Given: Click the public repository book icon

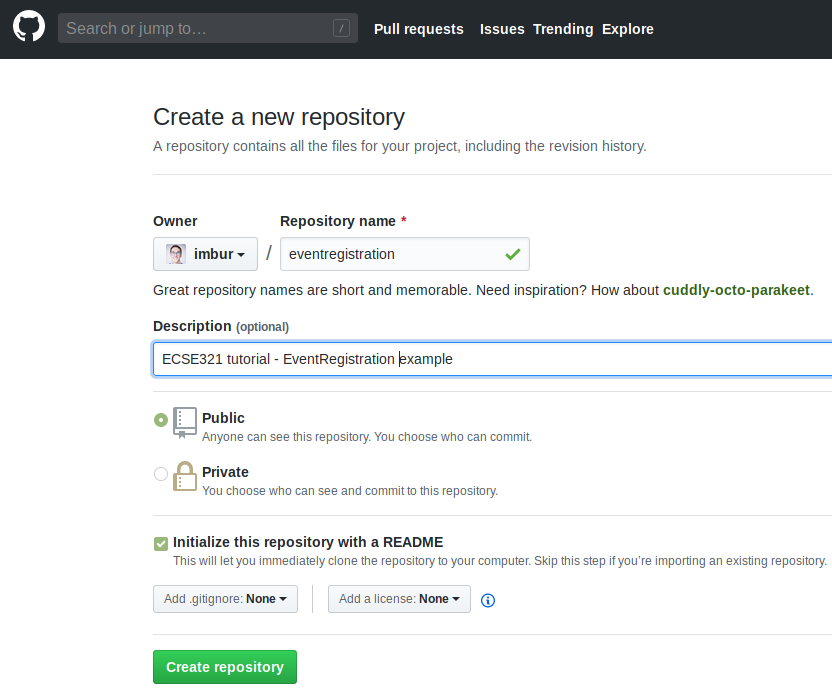Looking at the screenshot, I should (185, 423).
